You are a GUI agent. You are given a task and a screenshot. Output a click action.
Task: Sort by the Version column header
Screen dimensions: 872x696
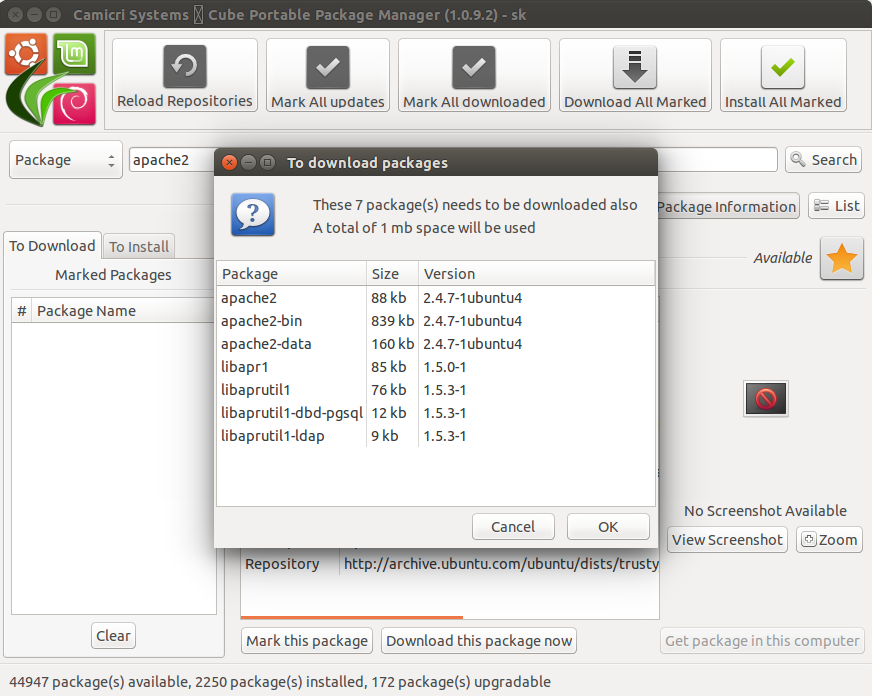click(537, 274)
